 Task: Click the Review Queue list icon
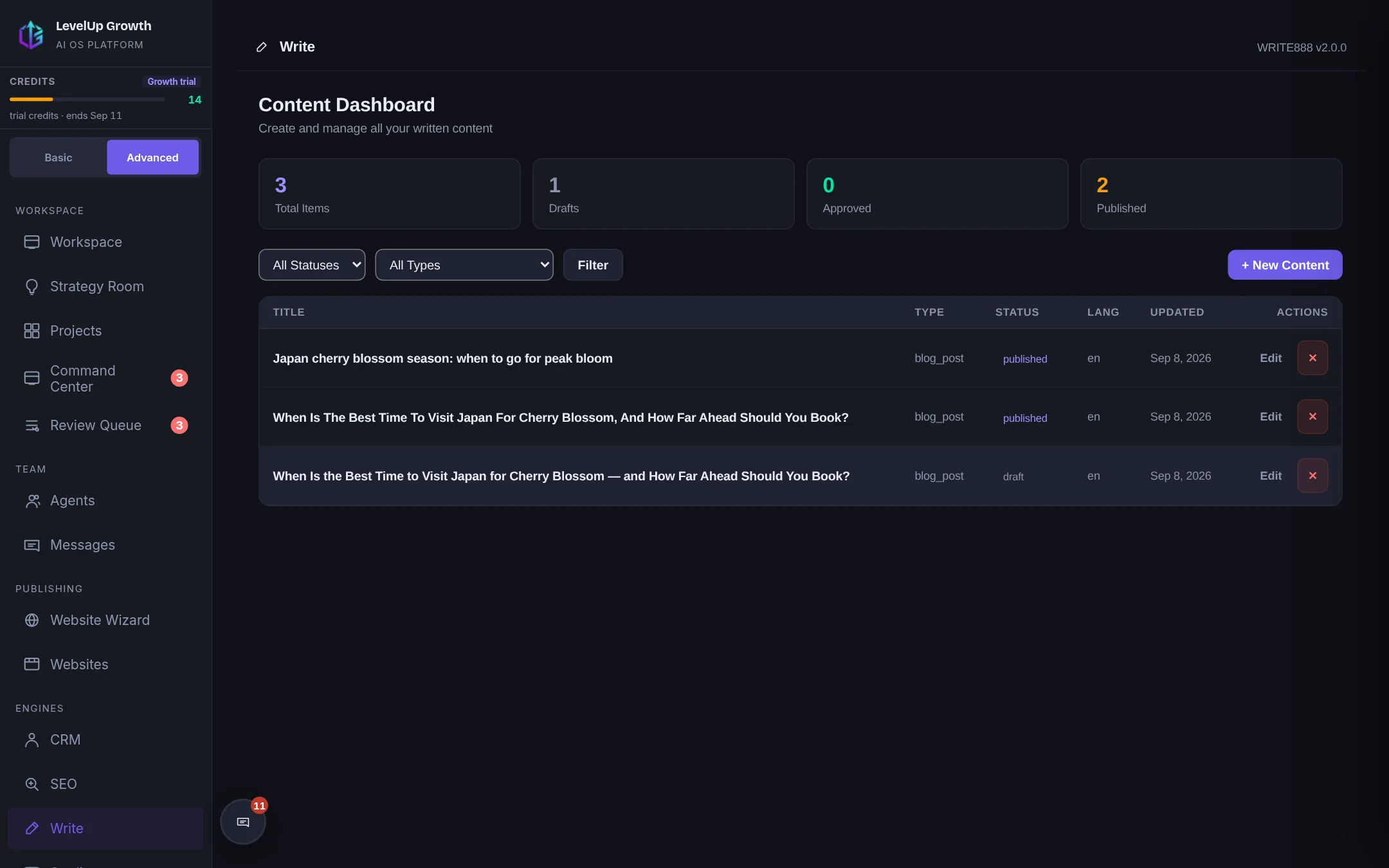pos(32,425)
